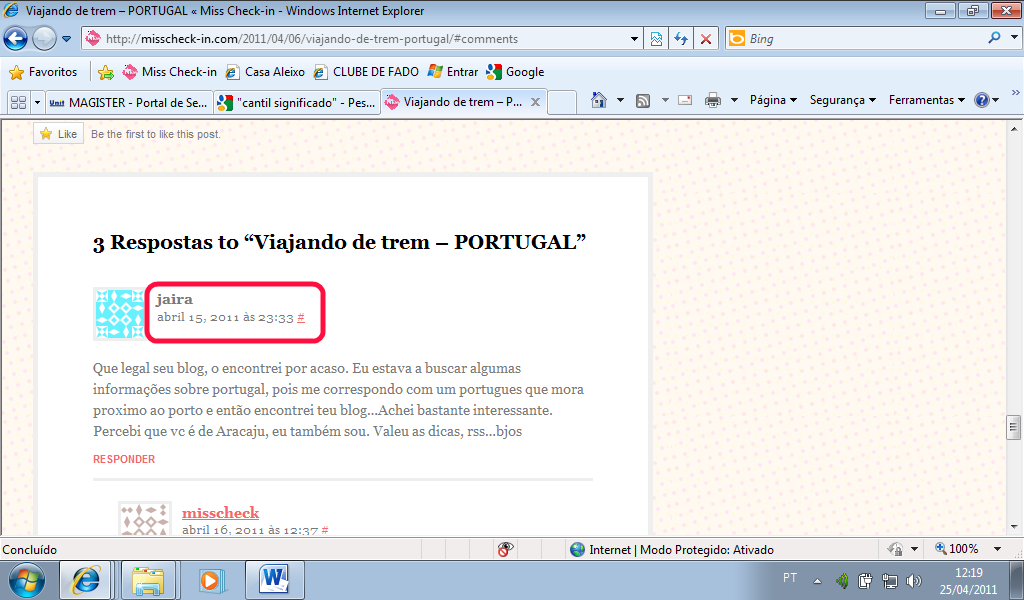Click the Print icon in command bar
The height and width of the screenshot is (600, 1024).
[712, 100]
